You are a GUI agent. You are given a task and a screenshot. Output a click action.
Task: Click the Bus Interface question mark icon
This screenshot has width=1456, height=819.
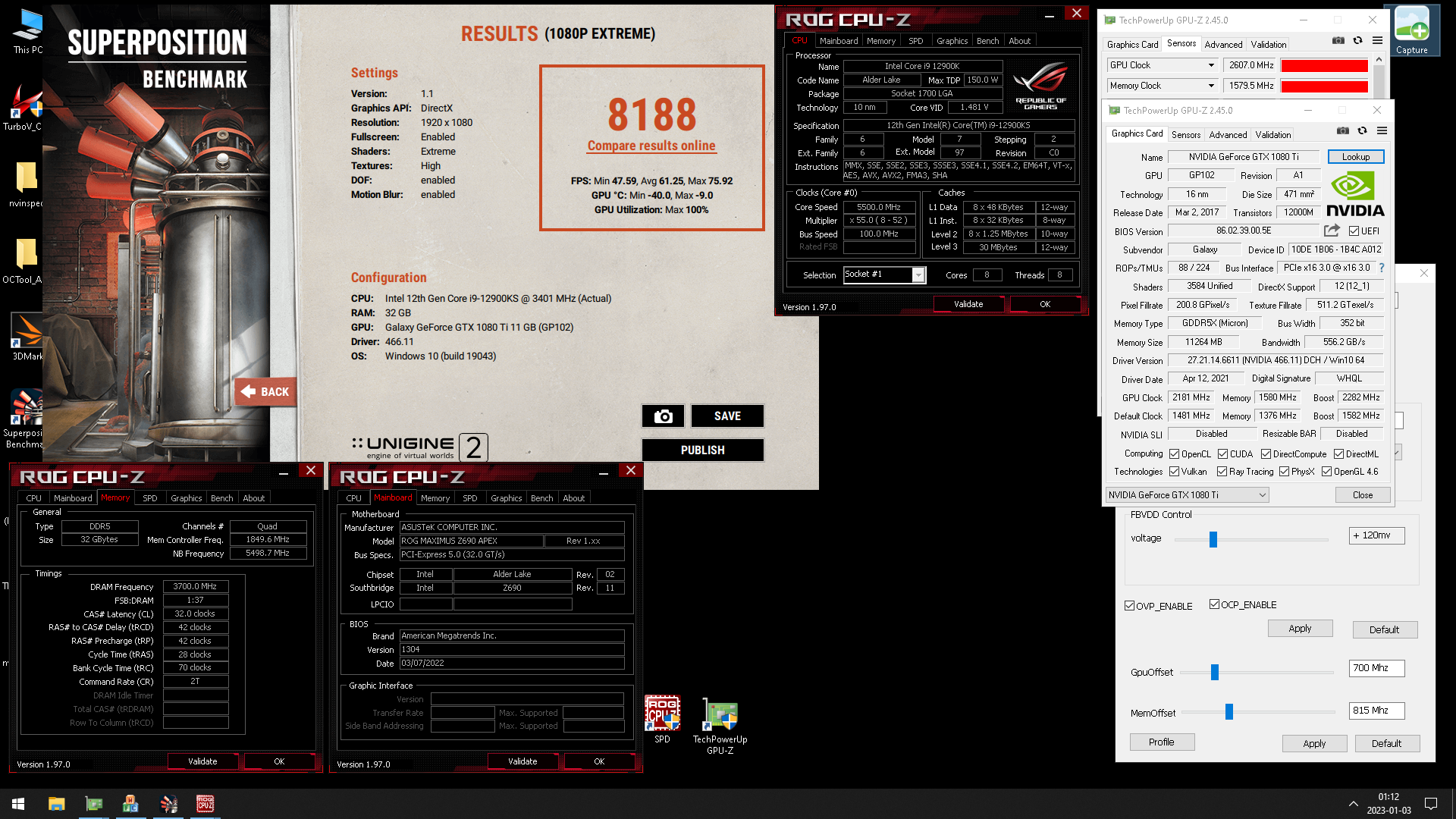tap(1381, 268)
